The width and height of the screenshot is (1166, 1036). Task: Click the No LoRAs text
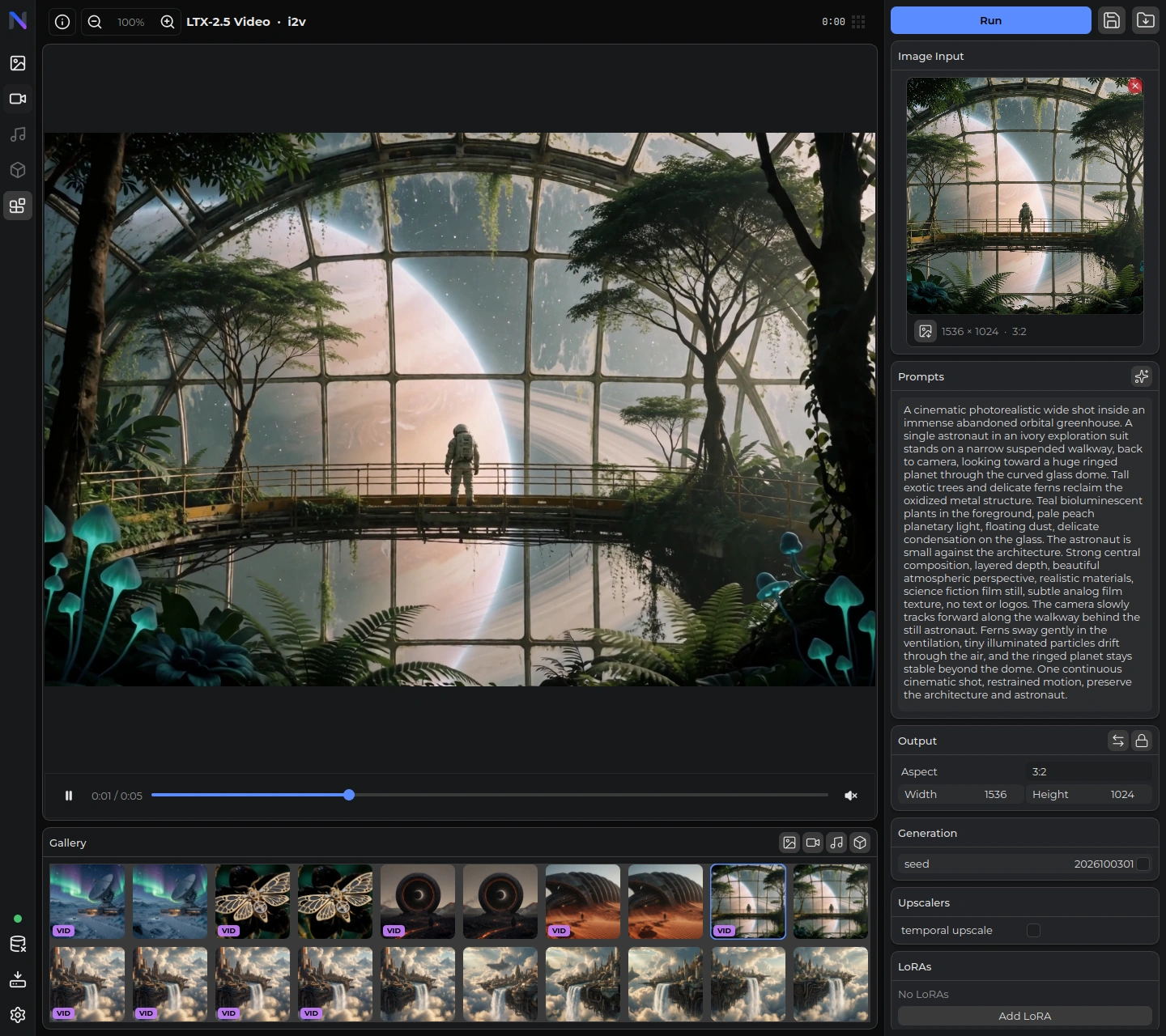pyautogui.click(x=923, y=994)
